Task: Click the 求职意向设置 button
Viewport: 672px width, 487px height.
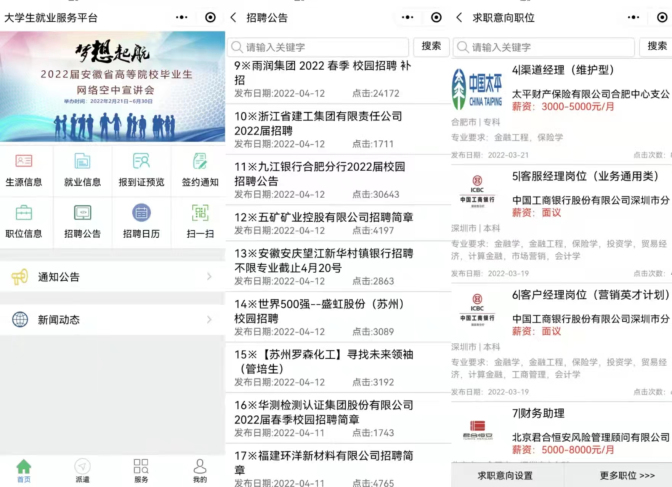Action: click(x=505, y=475)
